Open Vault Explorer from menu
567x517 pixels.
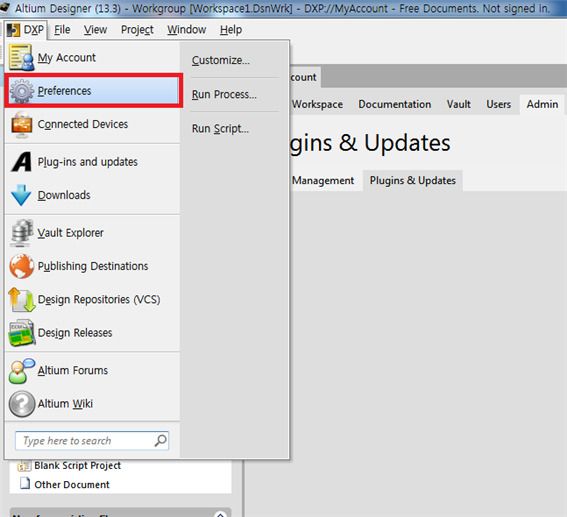[x=92, y=232]
